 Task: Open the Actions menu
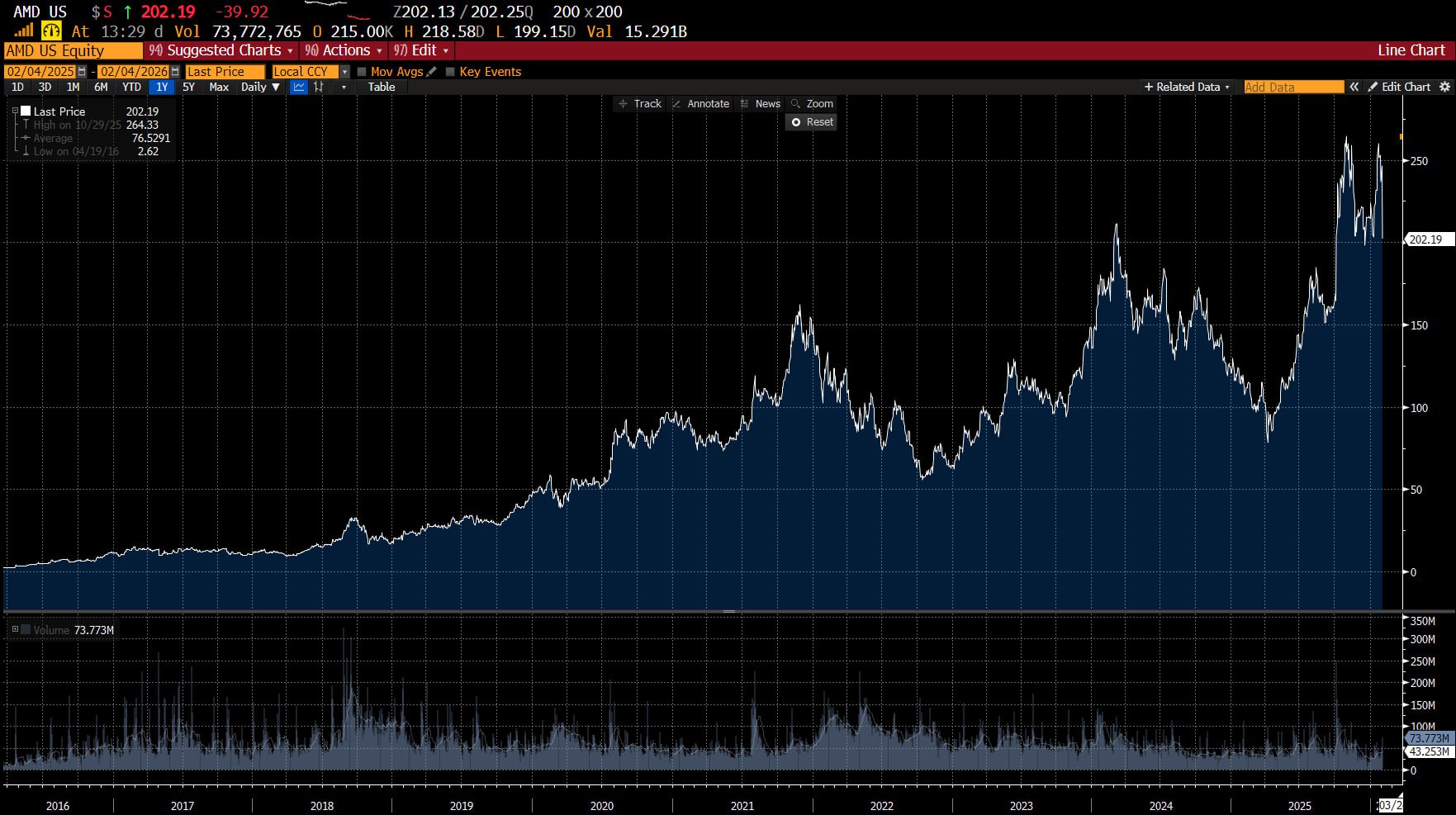click(344, 50)
